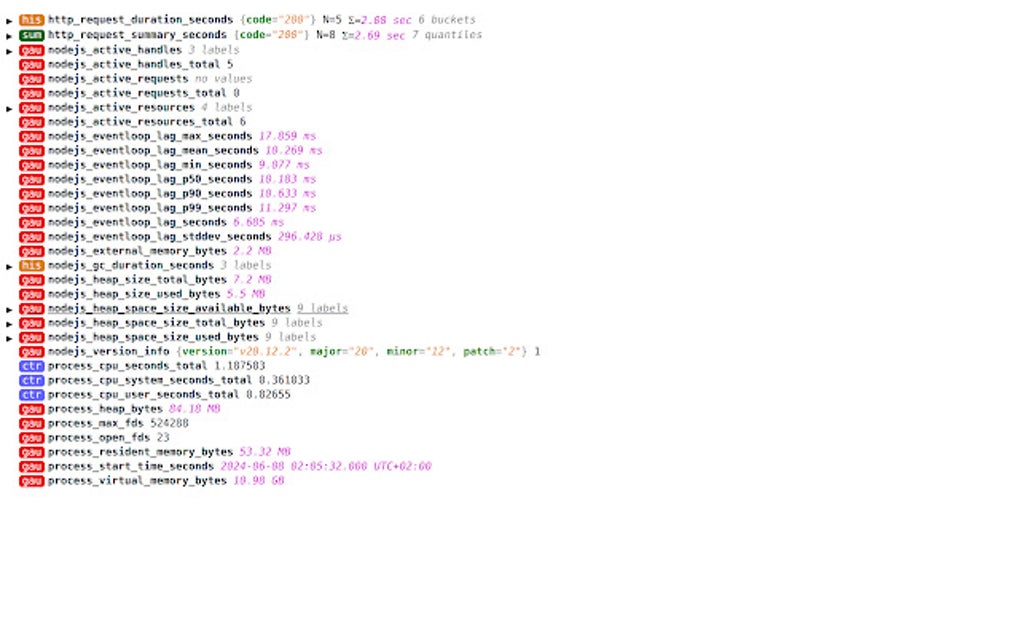Click the 17.859 ms eventloop lag max value
The height and width of the screenshot is (638, 1020).
point(287,137)
